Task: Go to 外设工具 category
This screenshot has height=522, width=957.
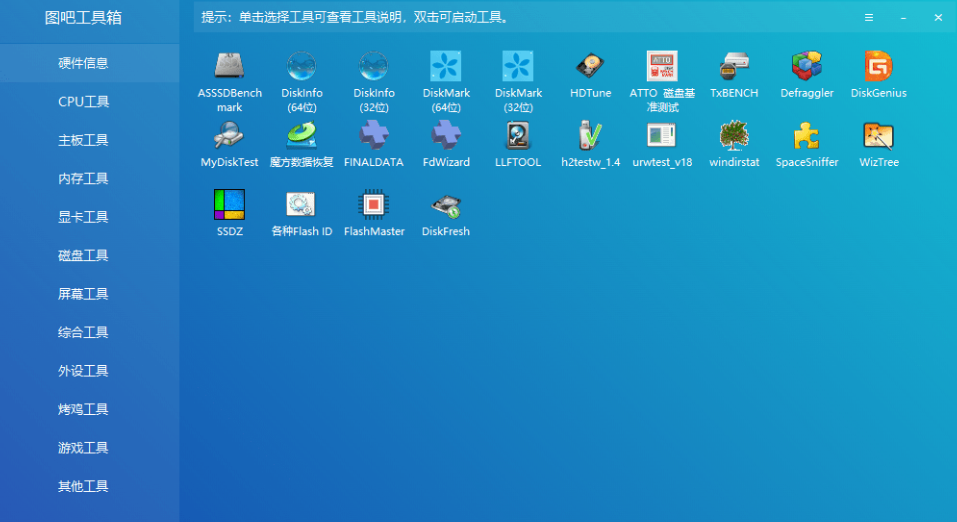Action: point(90,371)
